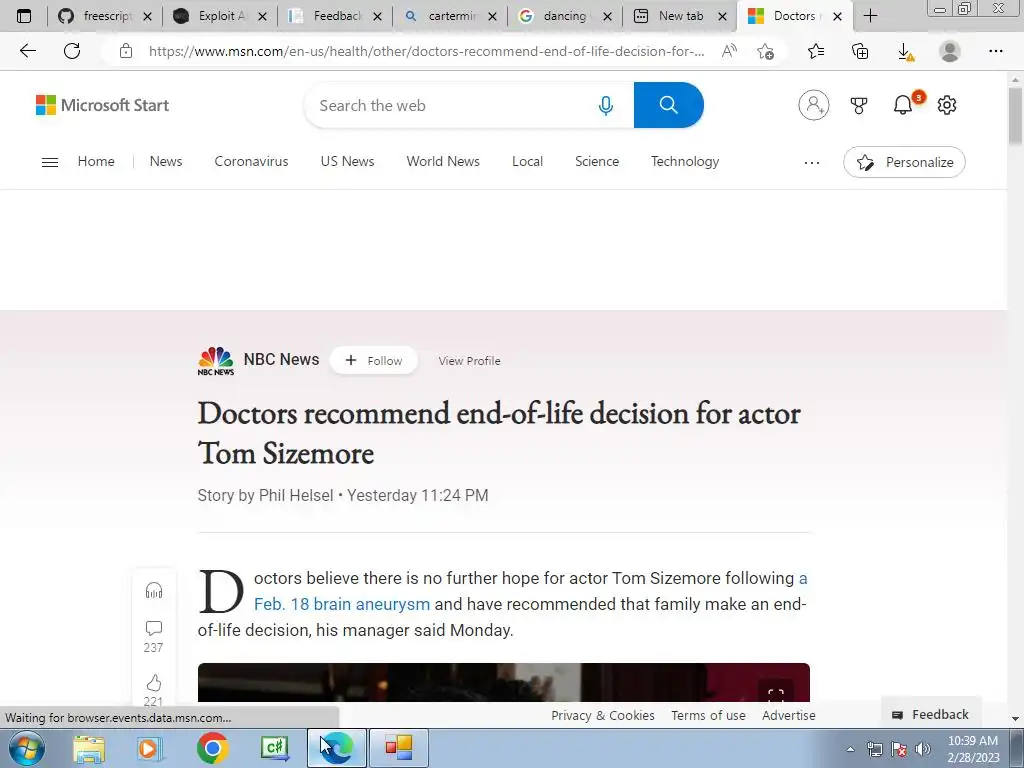Viewport: 1024px width, 768px height.
Task: Show hidden tray icons arrow
Action: click(x=850, y=749)
